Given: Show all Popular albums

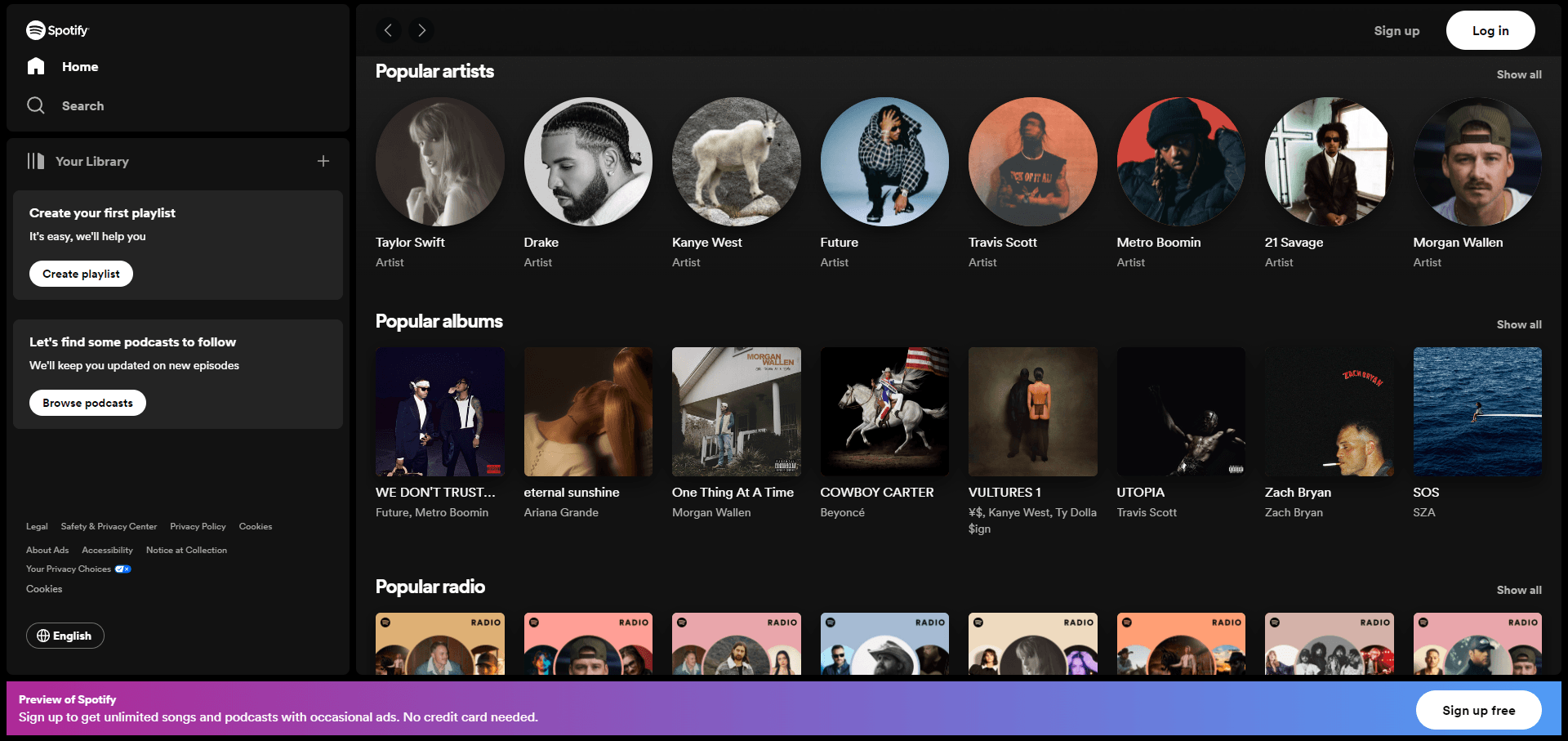Looking at the screenshot, I should pos(1519,324).
